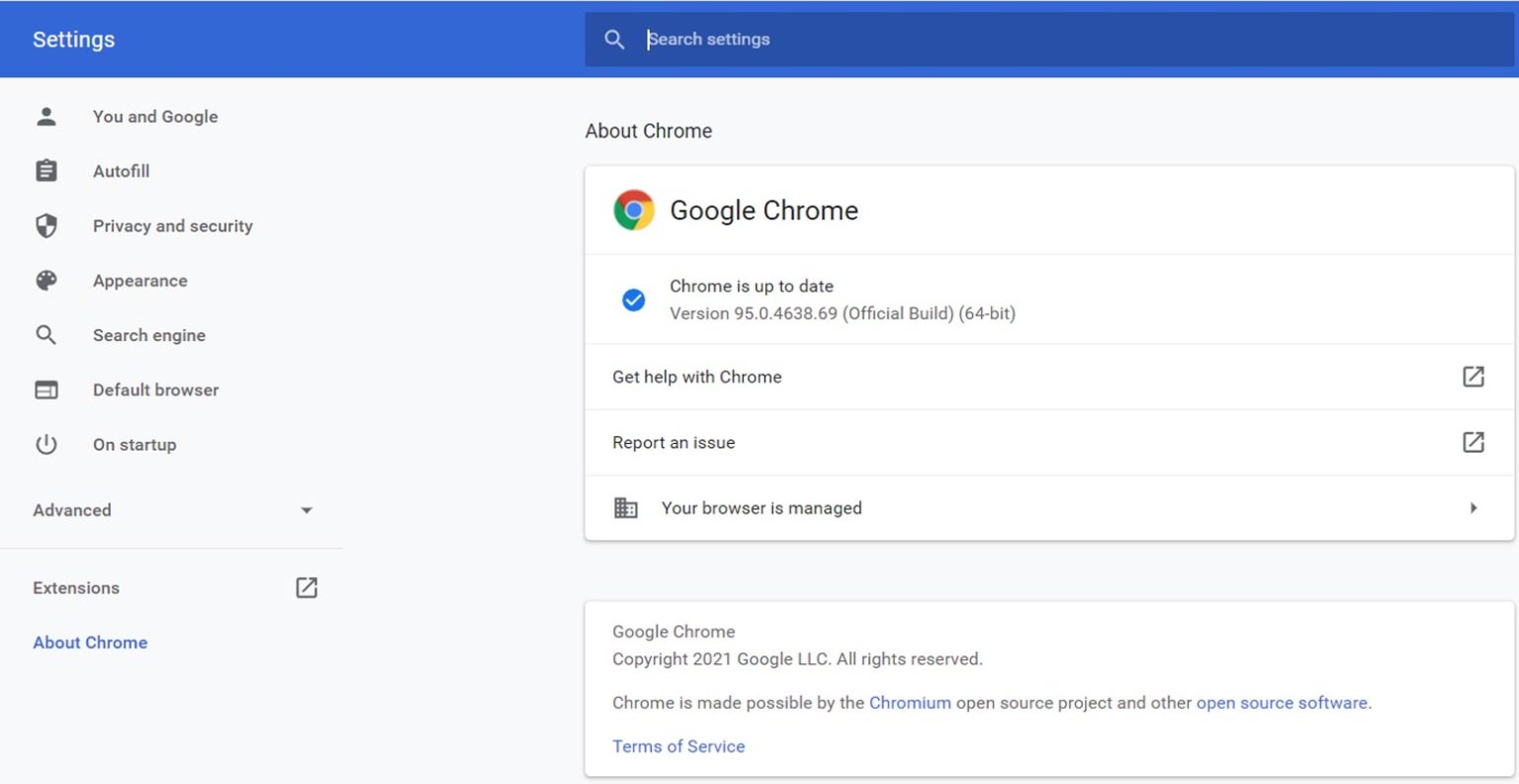This screenshot has height=784, width=1519.
Task: Open the On startup section
Action: tap(134, 445)
